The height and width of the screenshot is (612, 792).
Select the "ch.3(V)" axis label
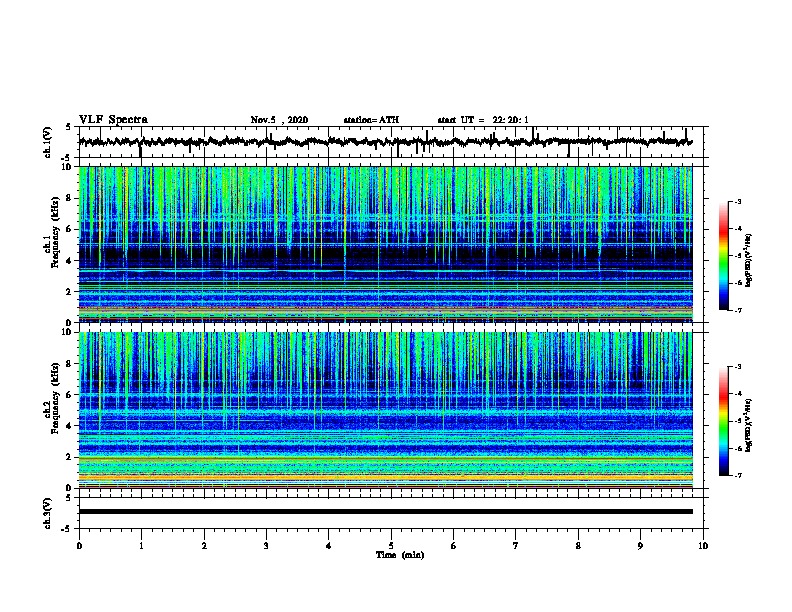(48, 513)
